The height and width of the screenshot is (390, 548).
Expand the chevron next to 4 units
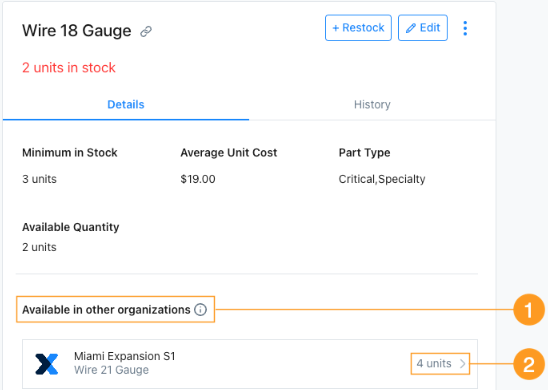[x=462, y=364]
